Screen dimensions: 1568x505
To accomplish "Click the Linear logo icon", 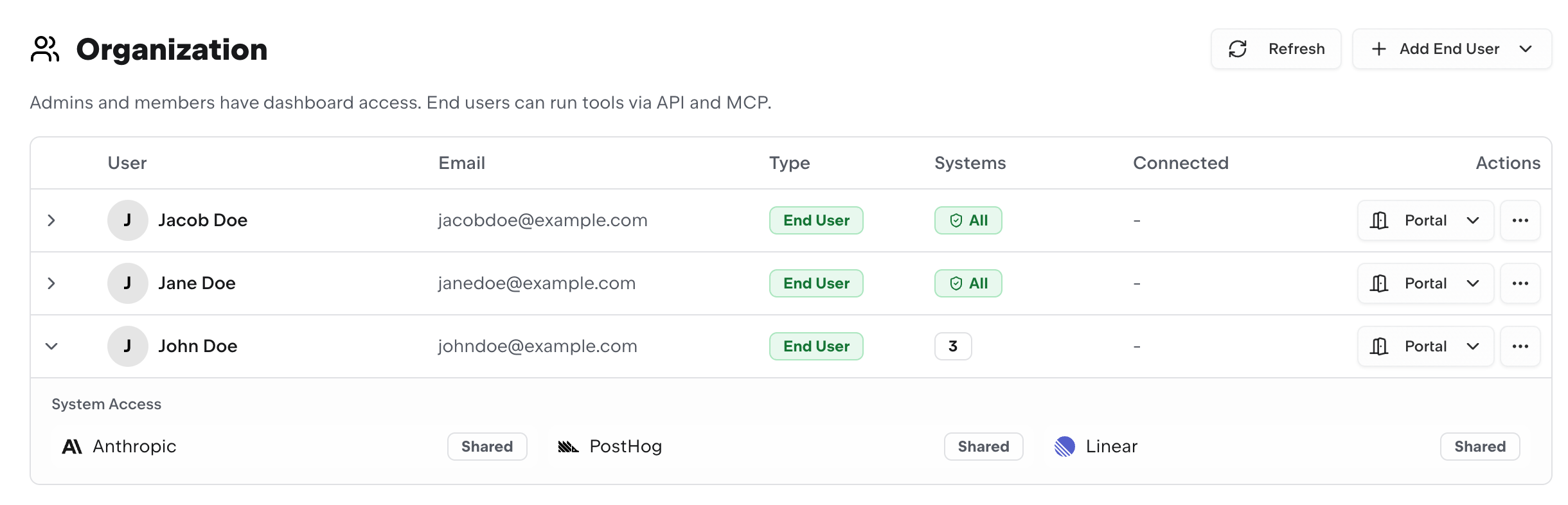I will tap(1065, 447).
